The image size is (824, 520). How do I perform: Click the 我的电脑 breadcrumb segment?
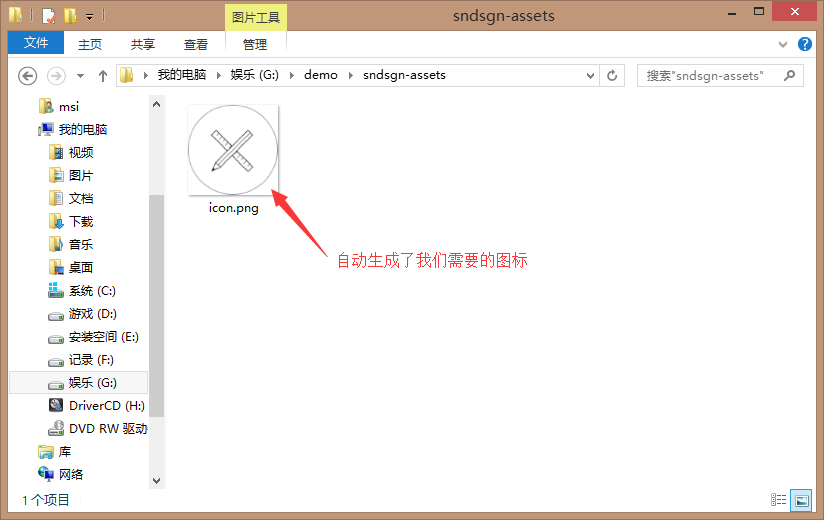click(x=182, y=75)
